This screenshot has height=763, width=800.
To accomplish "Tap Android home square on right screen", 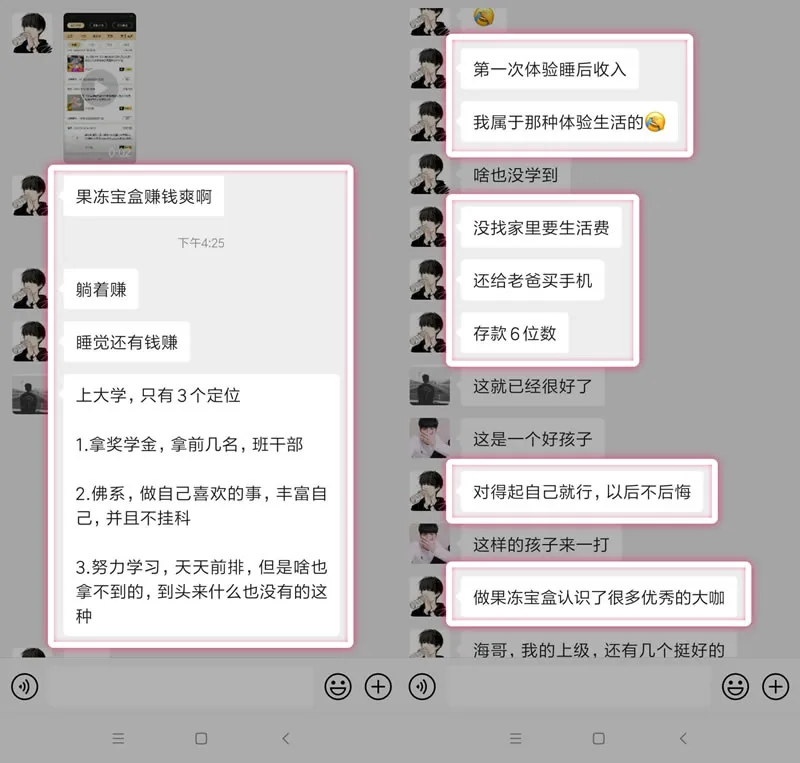I will (x=599, y=738).
